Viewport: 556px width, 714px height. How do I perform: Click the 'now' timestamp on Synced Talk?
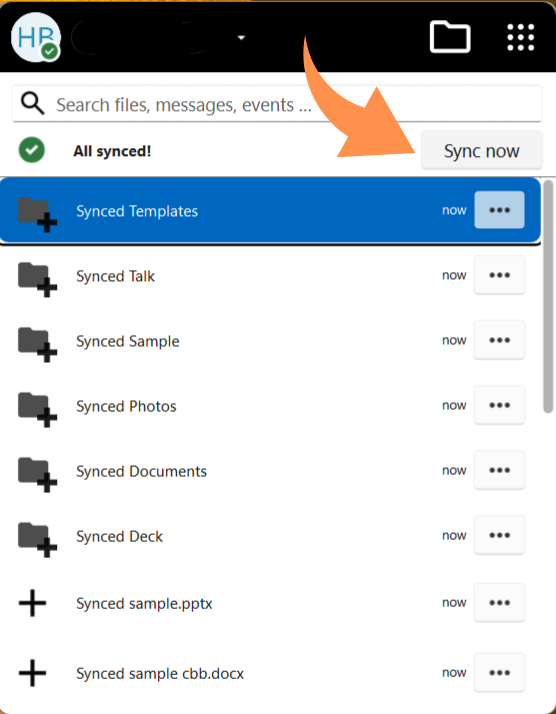click(x=454, y=275)
